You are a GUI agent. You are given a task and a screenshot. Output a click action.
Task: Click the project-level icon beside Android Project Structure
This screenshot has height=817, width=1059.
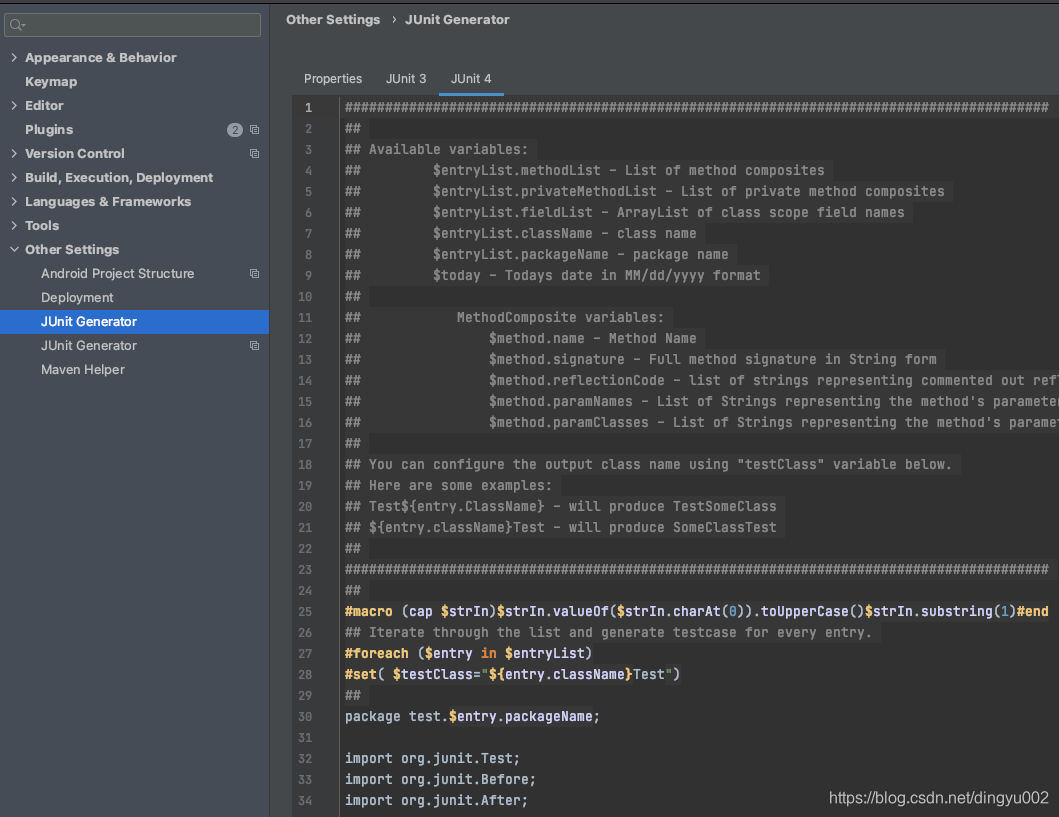click(x=255, y=273)
